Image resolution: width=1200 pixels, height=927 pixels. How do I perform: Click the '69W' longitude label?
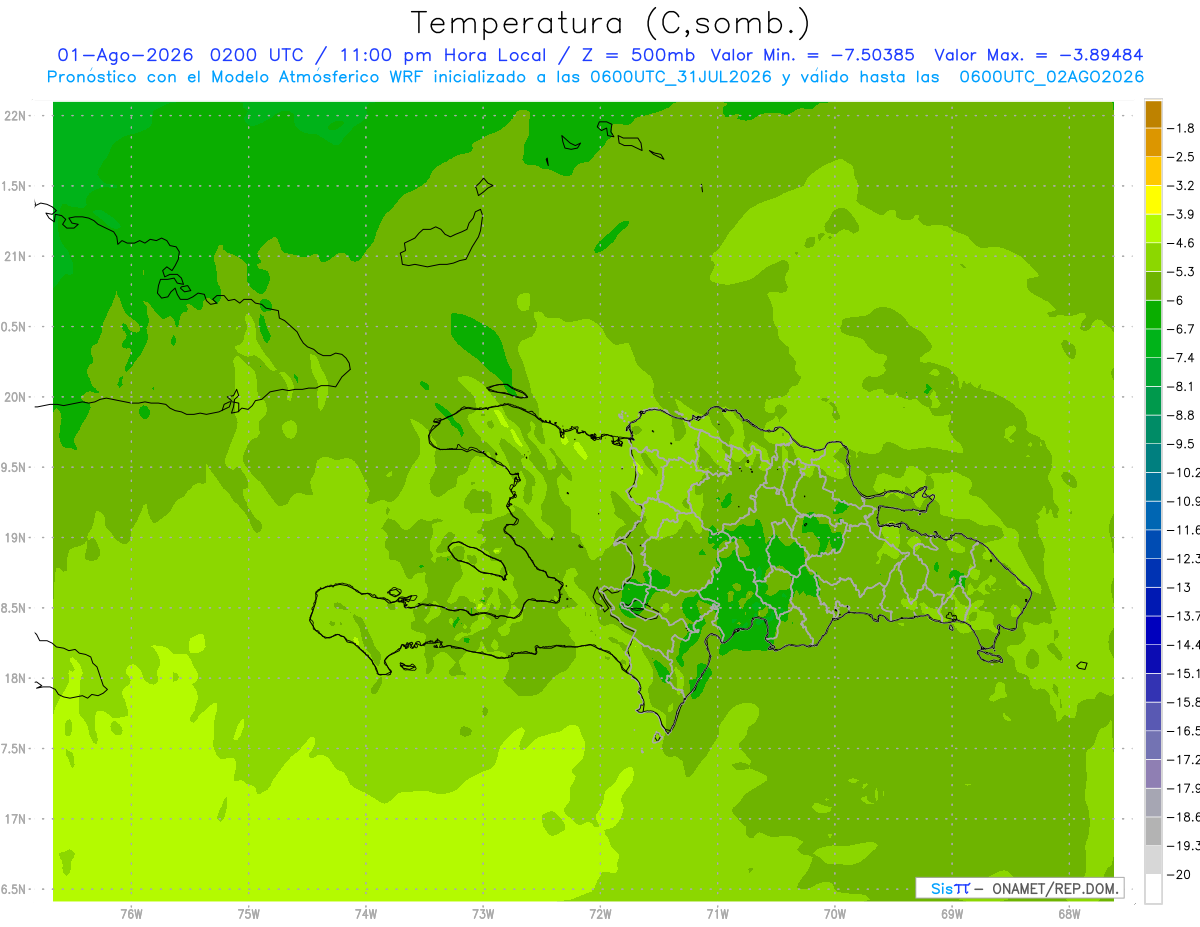952,914
